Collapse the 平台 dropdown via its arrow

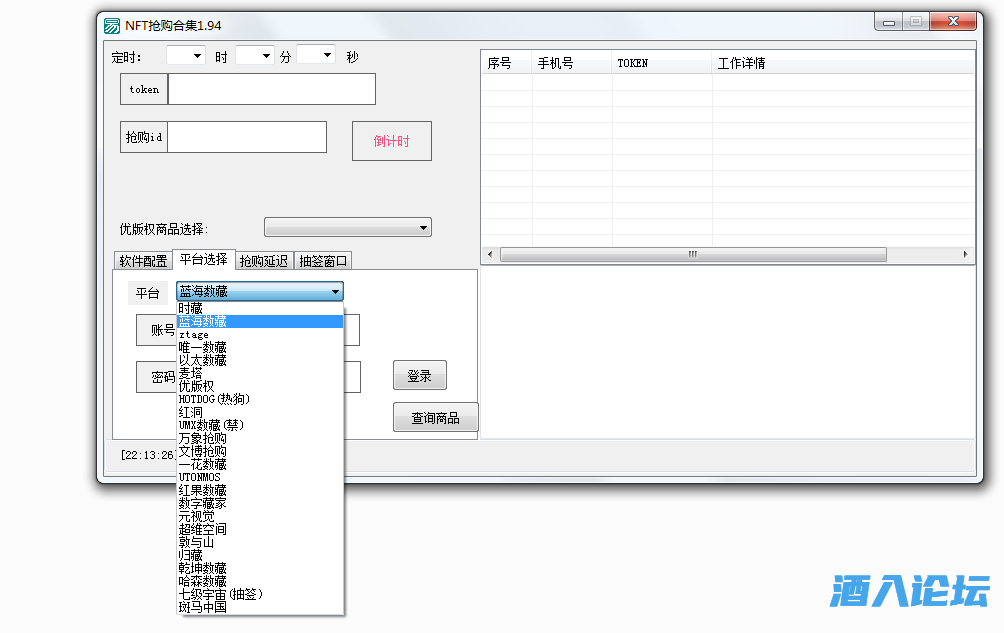pos(335,292)
